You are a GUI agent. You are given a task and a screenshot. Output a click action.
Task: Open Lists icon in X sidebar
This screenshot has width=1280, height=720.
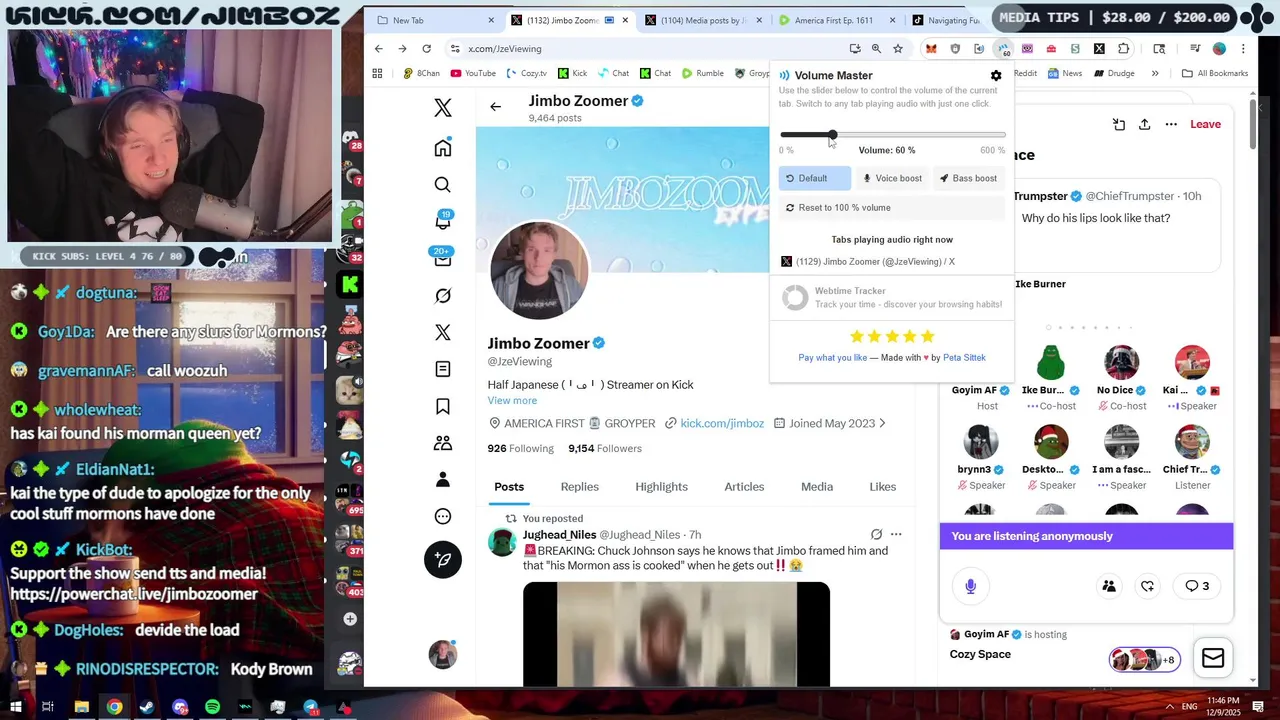click(x=443, y=369)
